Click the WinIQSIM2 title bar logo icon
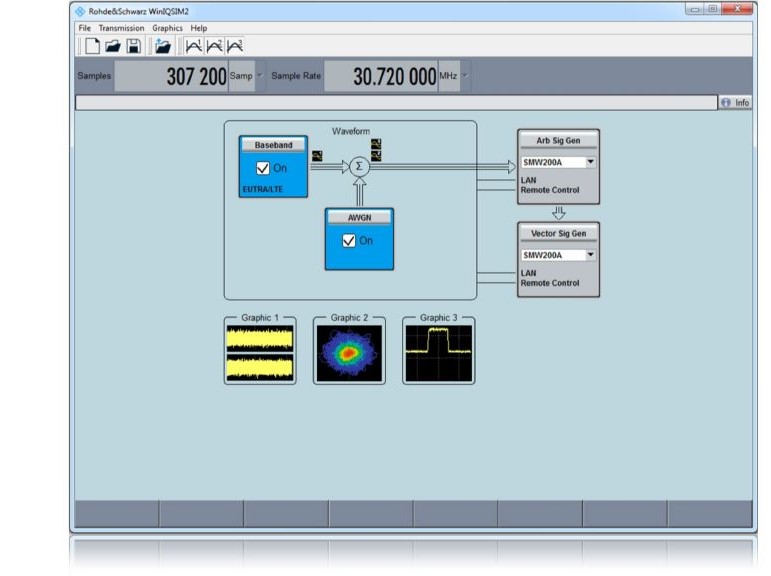Image resolution: width=771 pixels, height=576 pixels. coord(80,11)
